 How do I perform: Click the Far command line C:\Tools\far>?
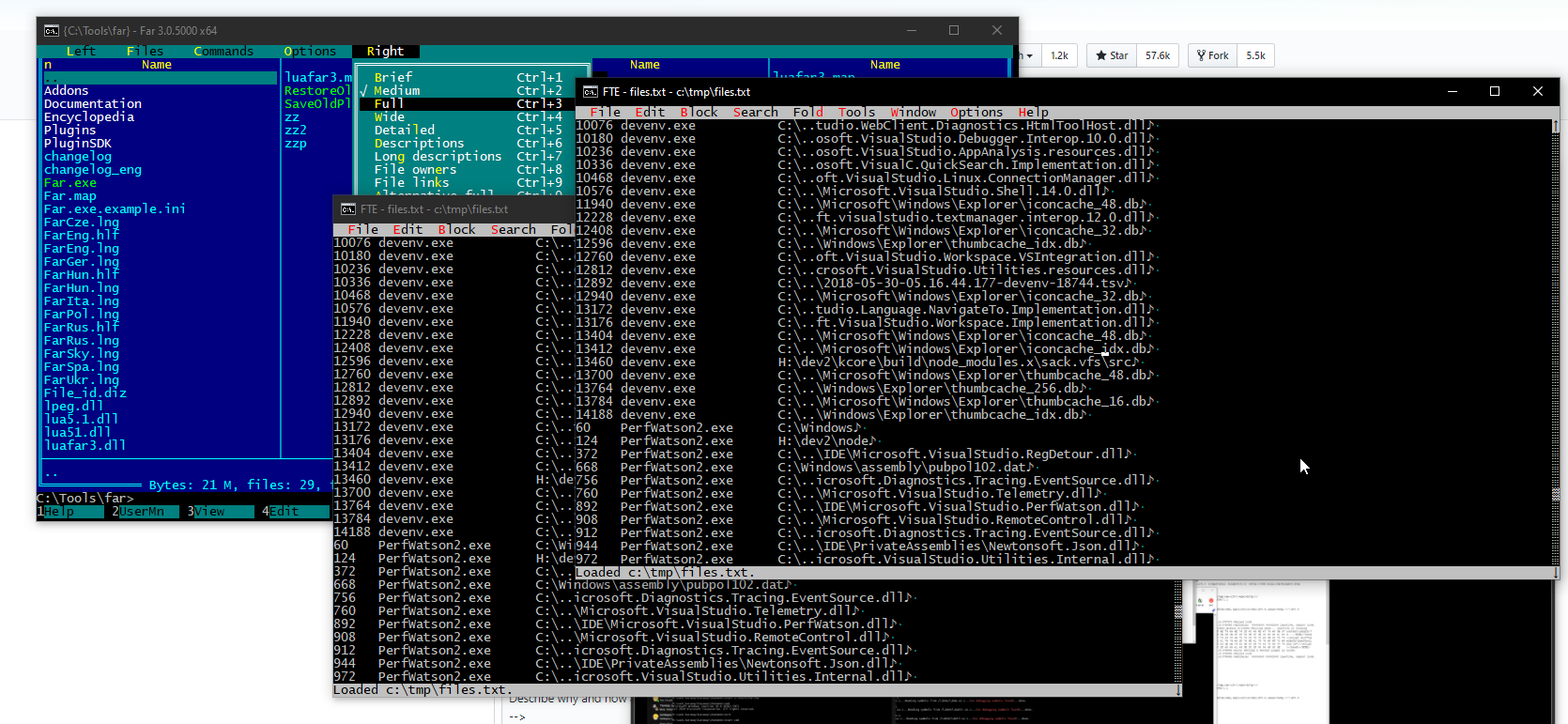85,499
